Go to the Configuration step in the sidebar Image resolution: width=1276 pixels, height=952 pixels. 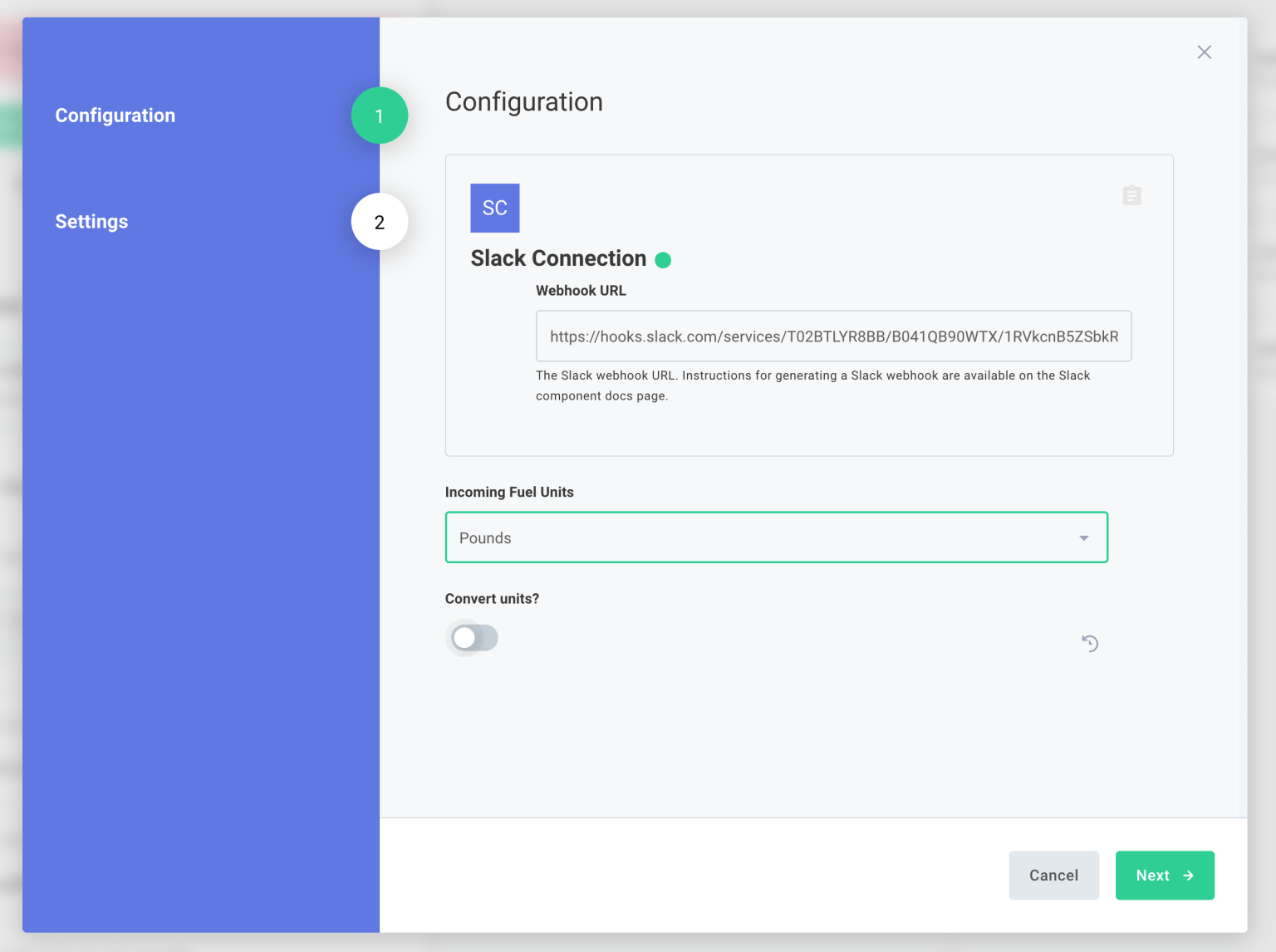115,115
